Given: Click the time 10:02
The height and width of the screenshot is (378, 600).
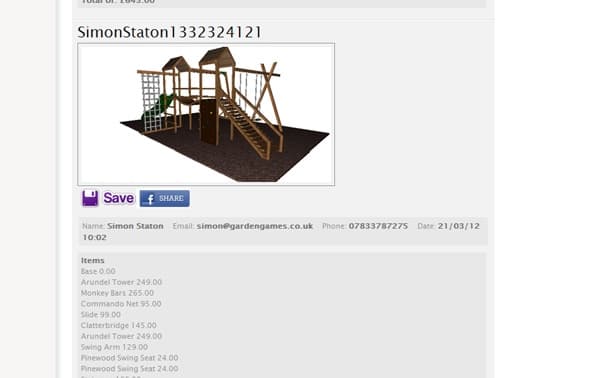Looking at the screenshot, I should coord(95,238).
